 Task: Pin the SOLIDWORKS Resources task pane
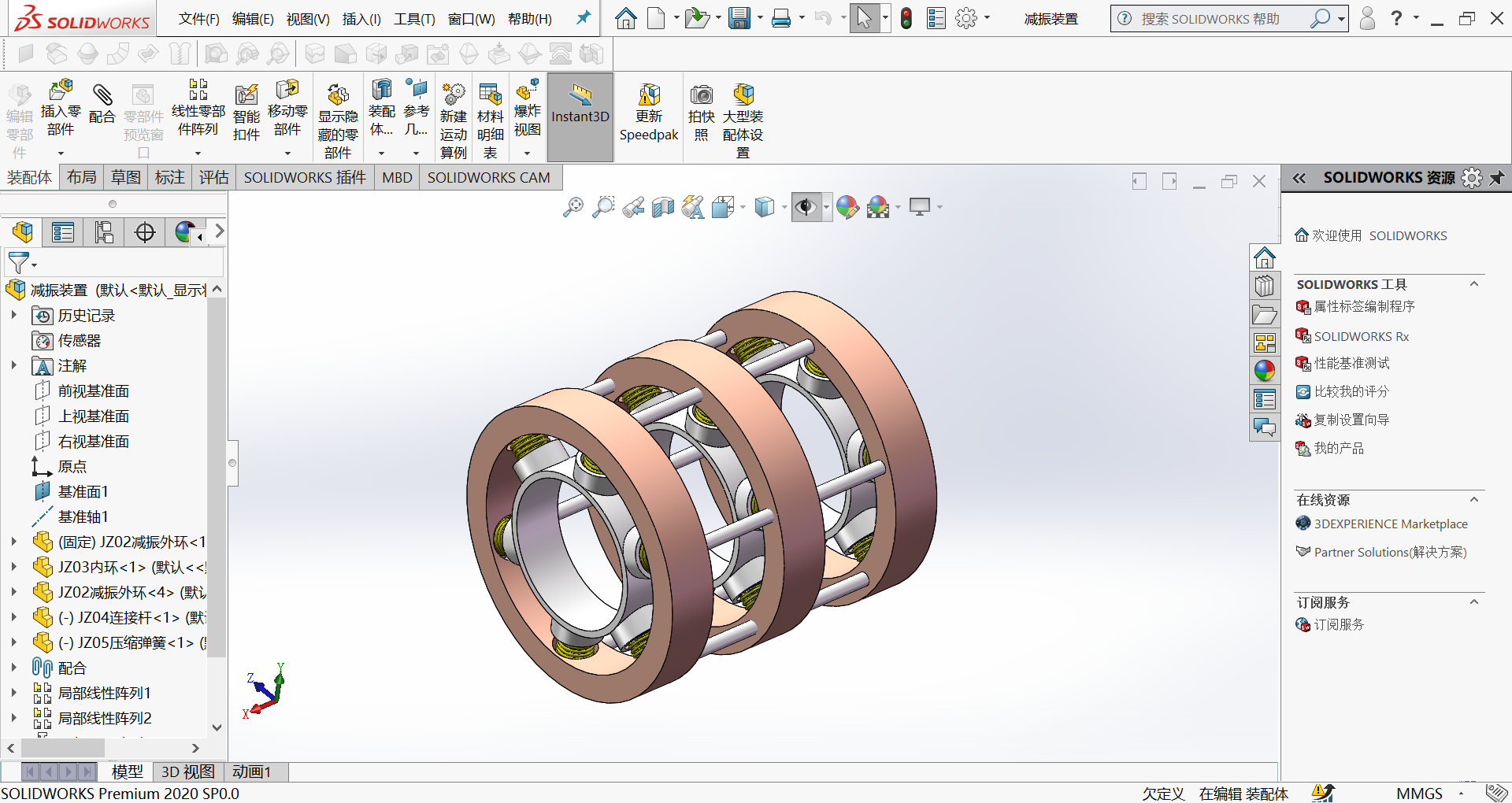tap(1497, 178)
